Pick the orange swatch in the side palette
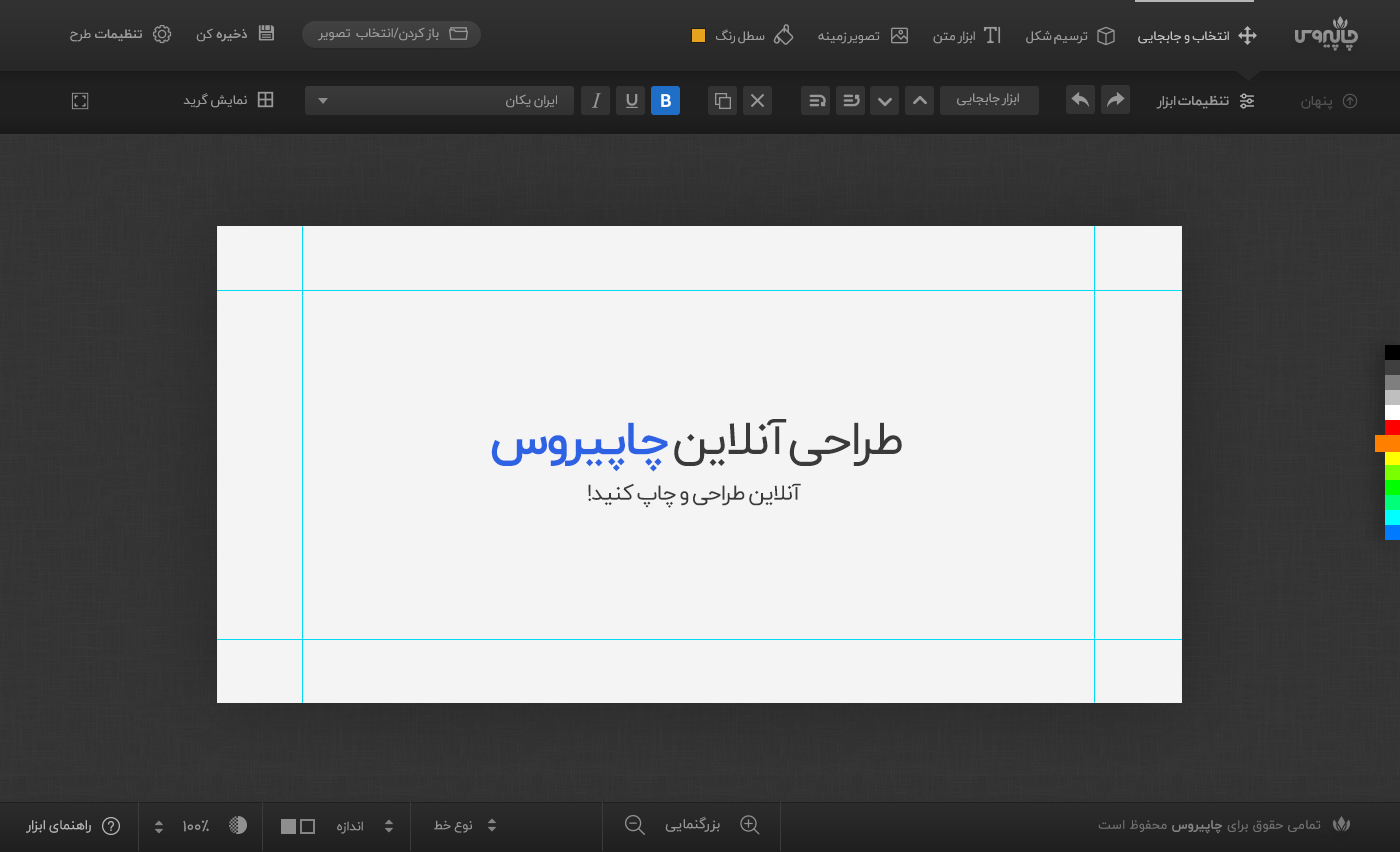The height and width of the screenshot is (852, 1400). [1388, 443]
